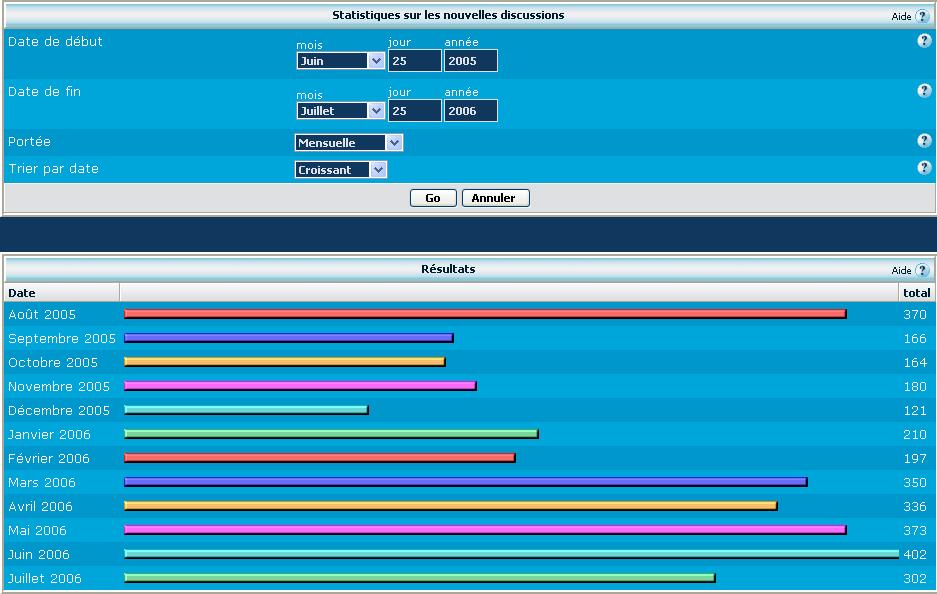This screenshot has width=937, height=594.
Task: Click the Aide help icon in Résultats header
Action: 922,270
